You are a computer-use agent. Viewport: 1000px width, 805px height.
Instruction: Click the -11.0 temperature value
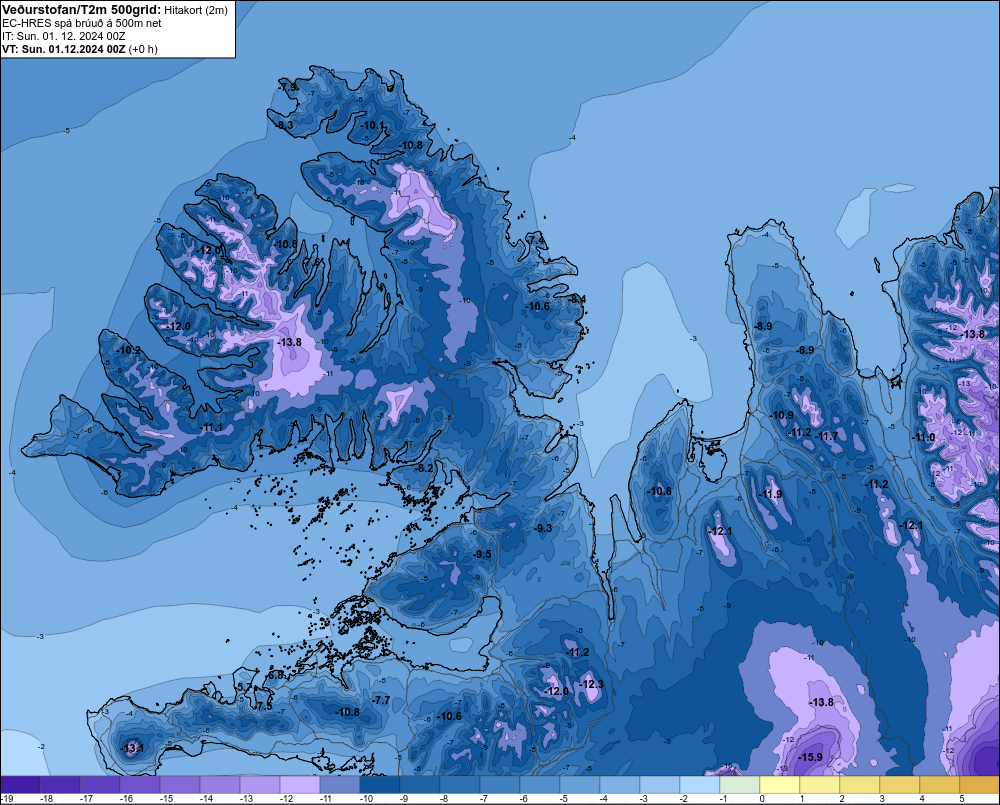(924, 437)
